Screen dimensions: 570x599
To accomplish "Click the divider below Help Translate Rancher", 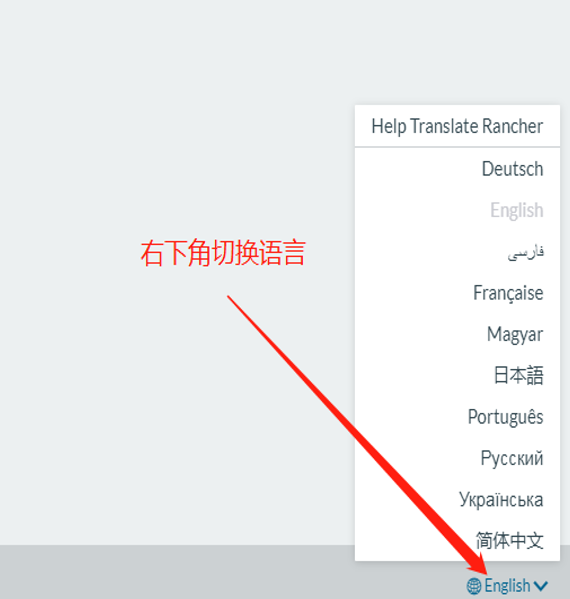I will [457, 146].
